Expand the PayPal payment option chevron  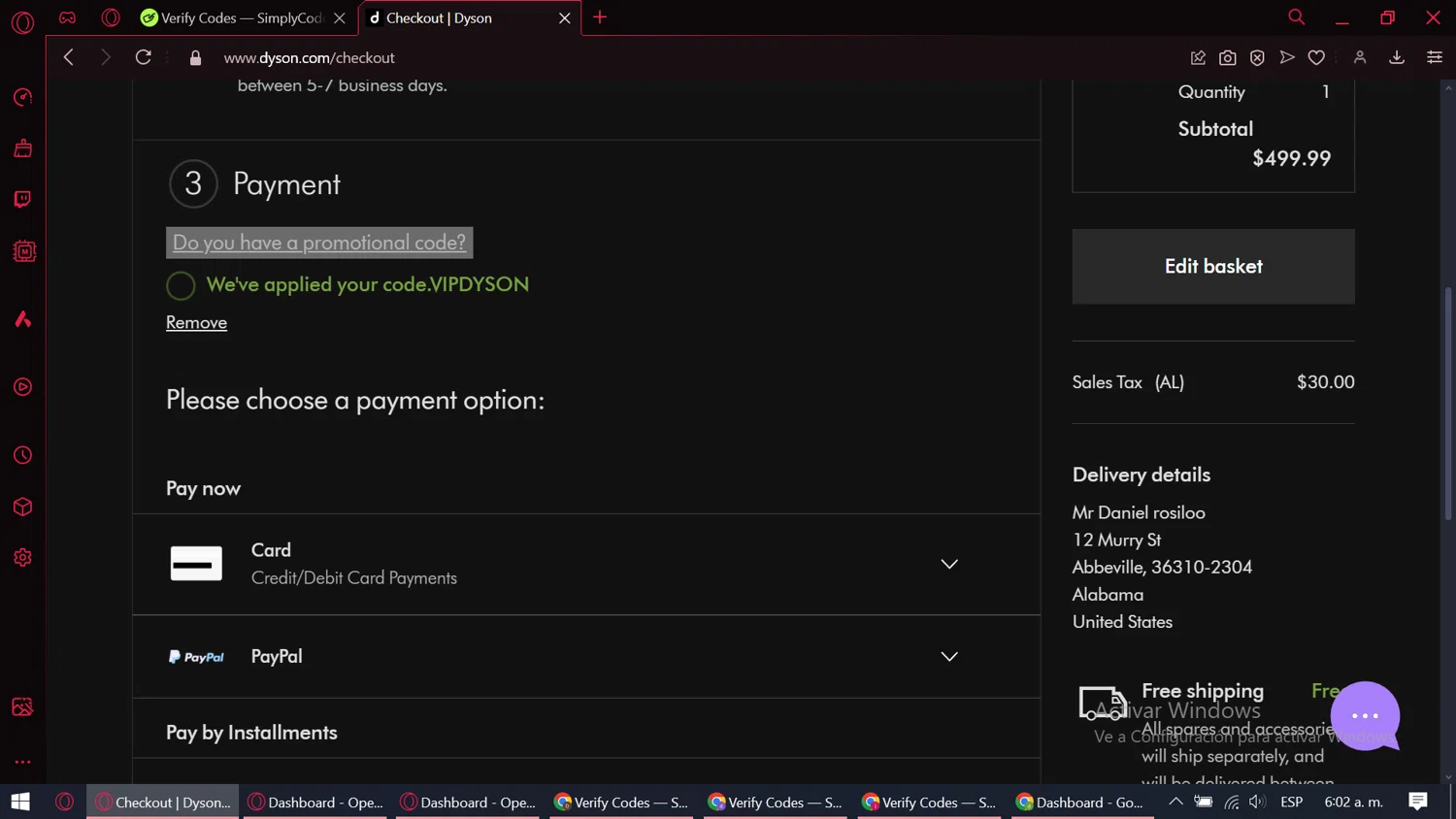[x=949, y=657]
